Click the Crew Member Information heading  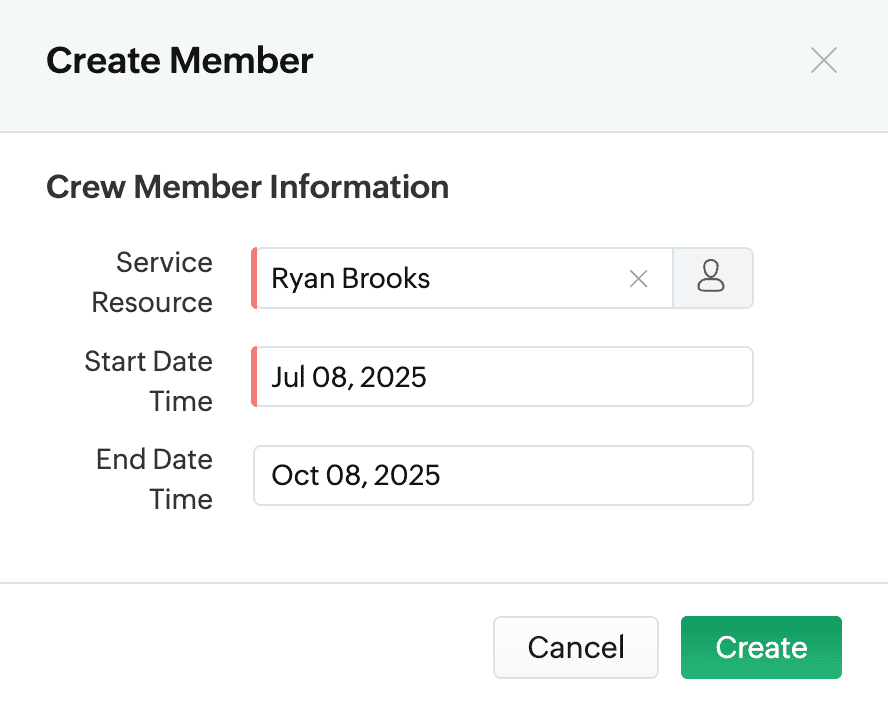click(x=247, y=187)
